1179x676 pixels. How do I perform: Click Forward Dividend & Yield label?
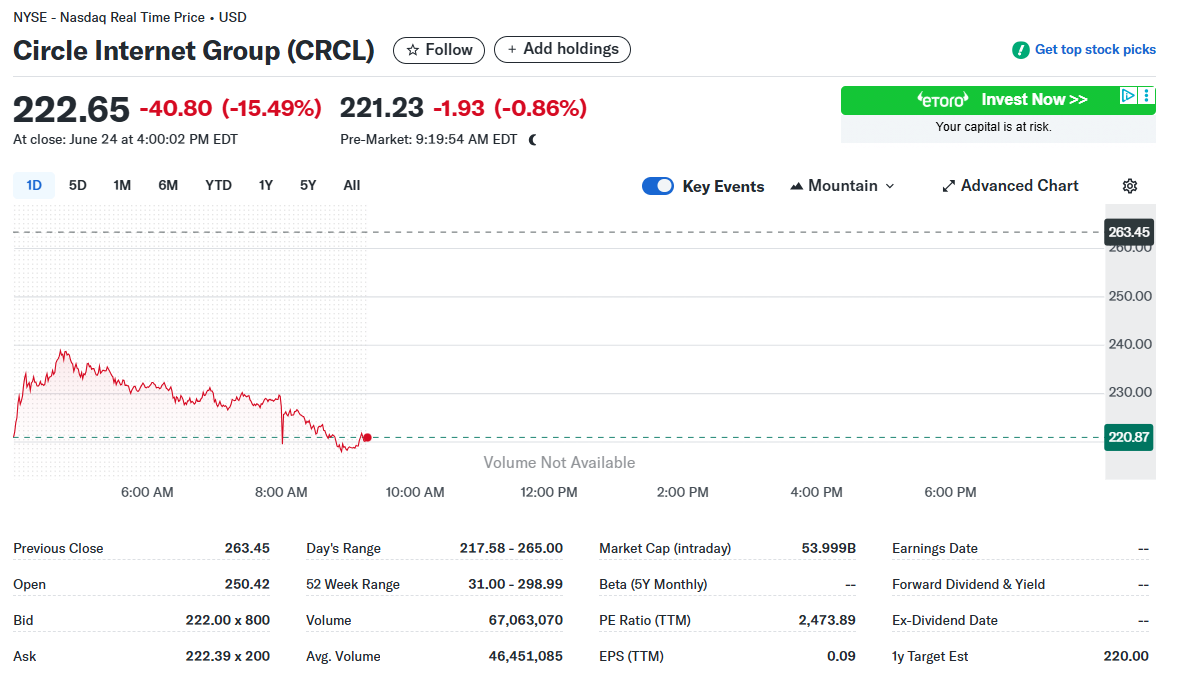pyautogui.click(x=968, y=584)
